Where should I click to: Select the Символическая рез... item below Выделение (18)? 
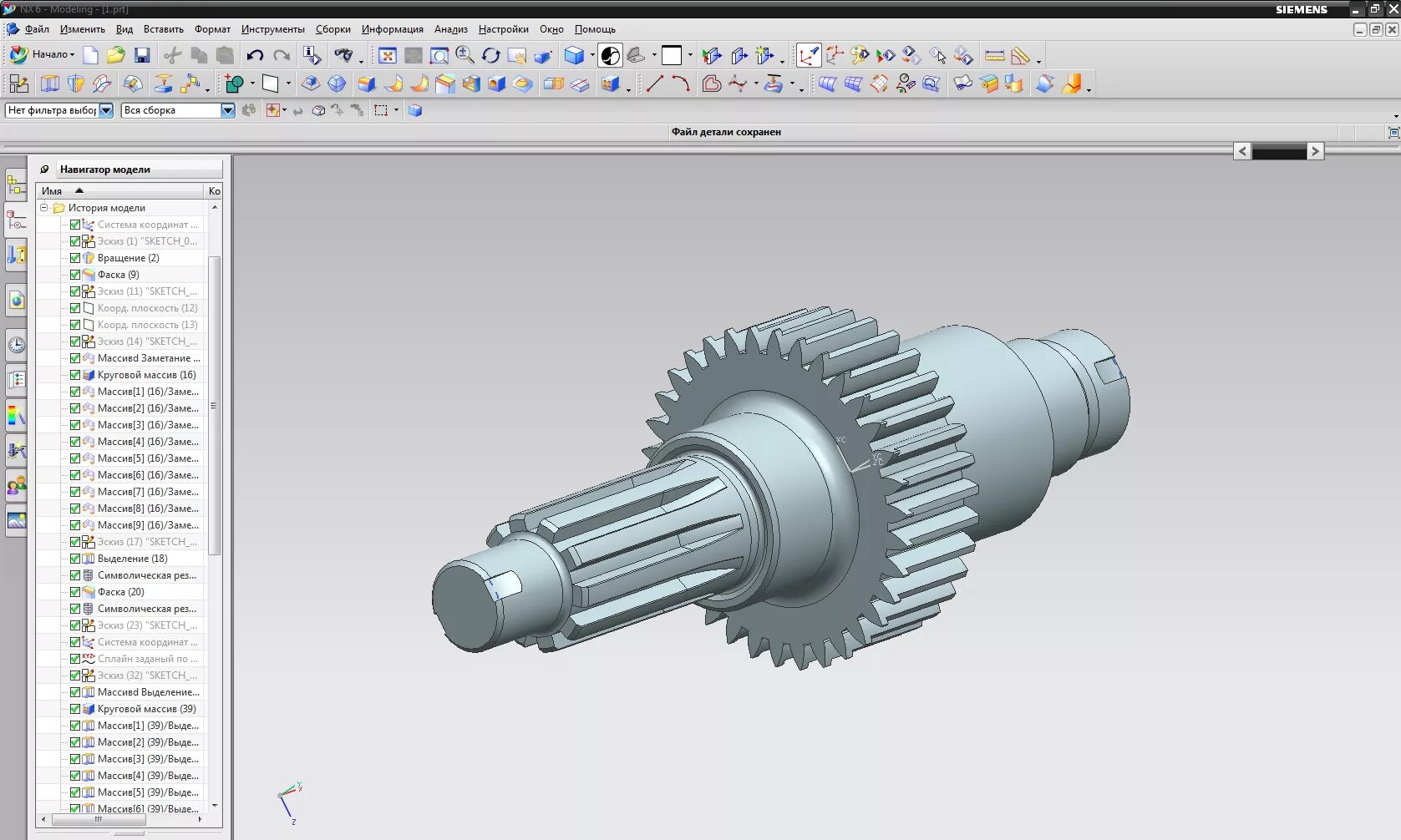point(147,575)
